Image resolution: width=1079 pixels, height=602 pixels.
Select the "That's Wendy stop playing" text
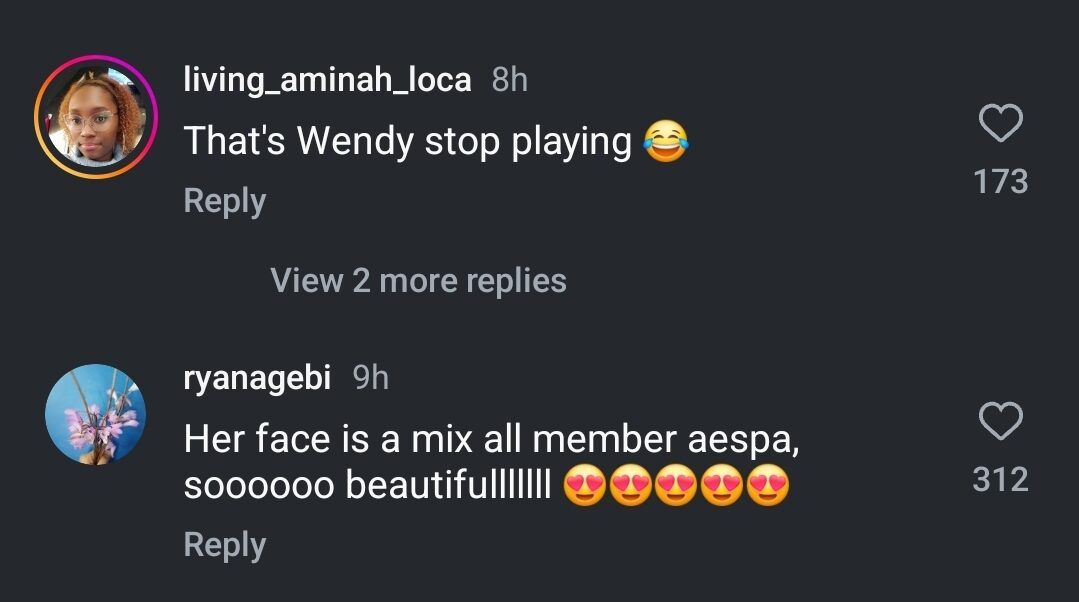(x=407, y=142)
